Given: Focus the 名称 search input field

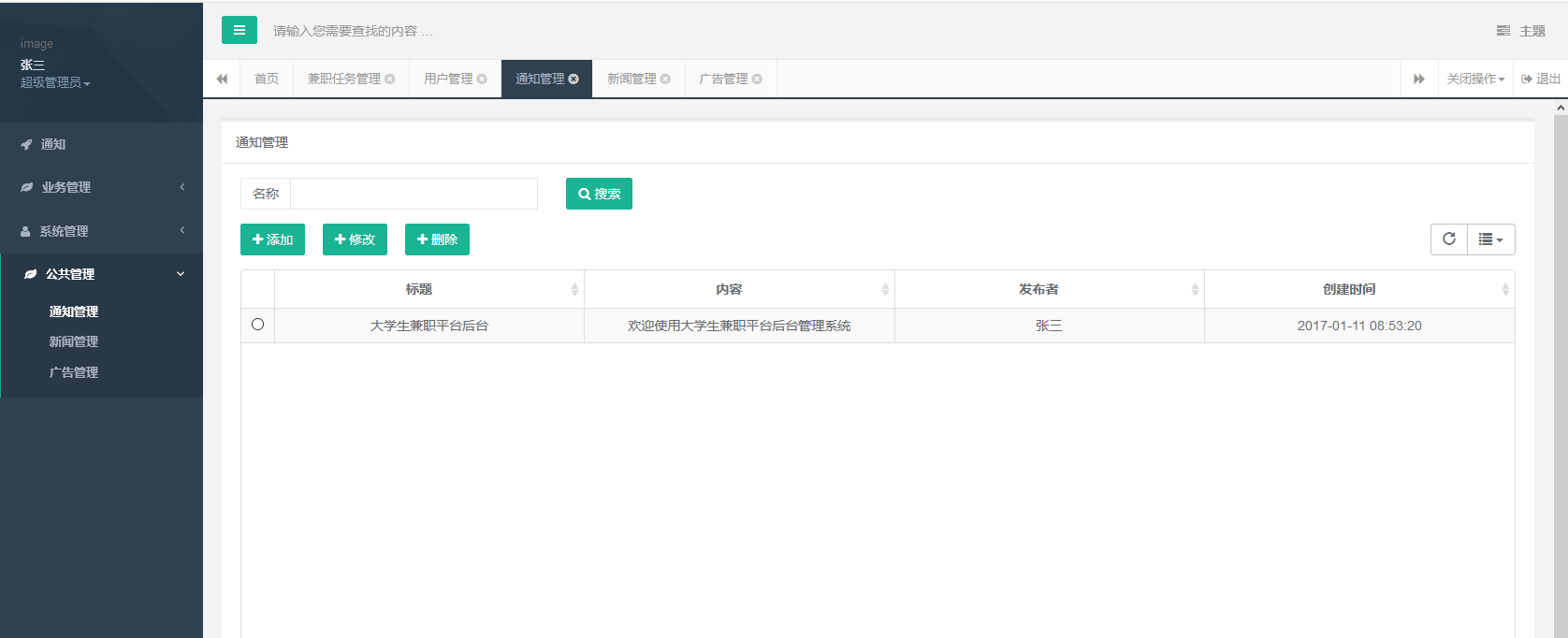Looking at the screenshot, I should tap(414, 194).
